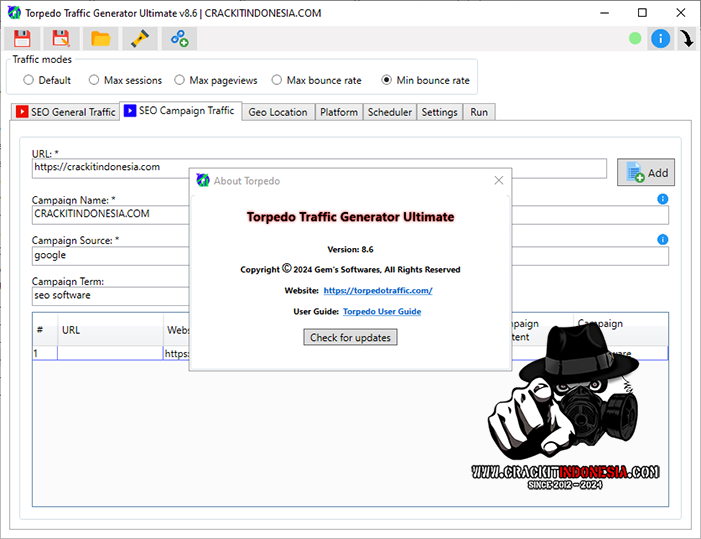
Task: Click the black curved arrow icon
Action: click(687, 39)
